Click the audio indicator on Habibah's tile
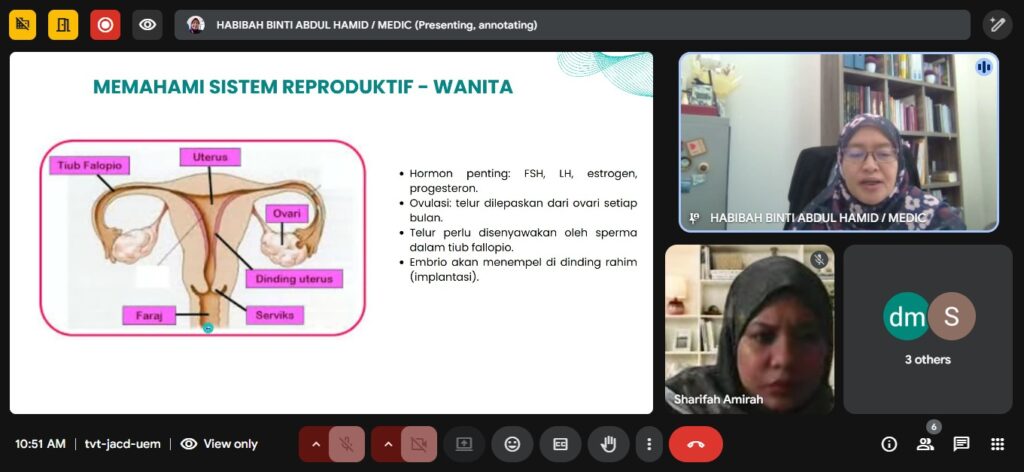The height and width of the screenshot is (472, 1024). [984, 67]
